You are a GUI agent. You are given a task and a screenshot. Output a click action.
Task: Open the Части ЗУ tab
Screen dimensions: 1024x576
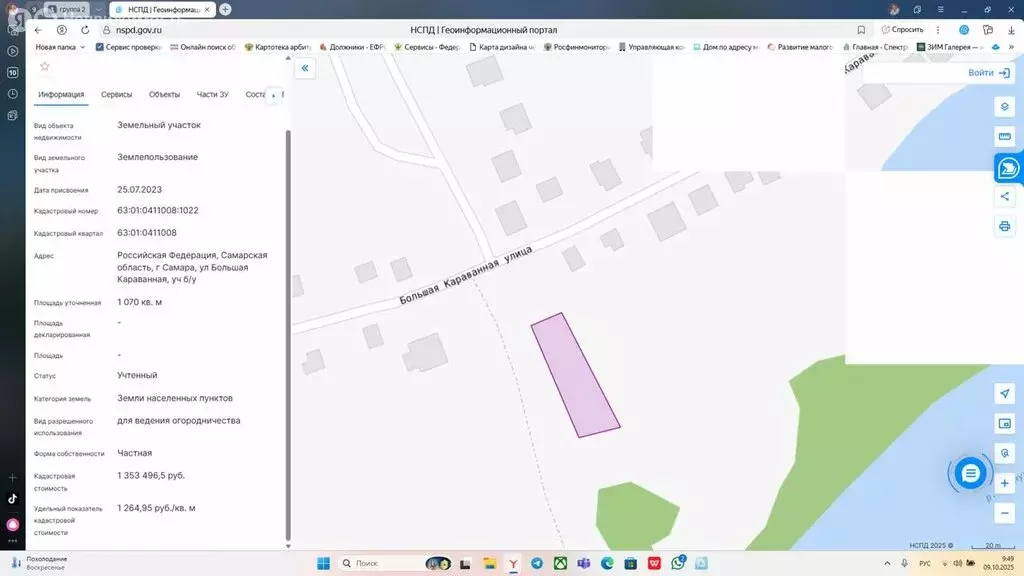pos(212,95)
